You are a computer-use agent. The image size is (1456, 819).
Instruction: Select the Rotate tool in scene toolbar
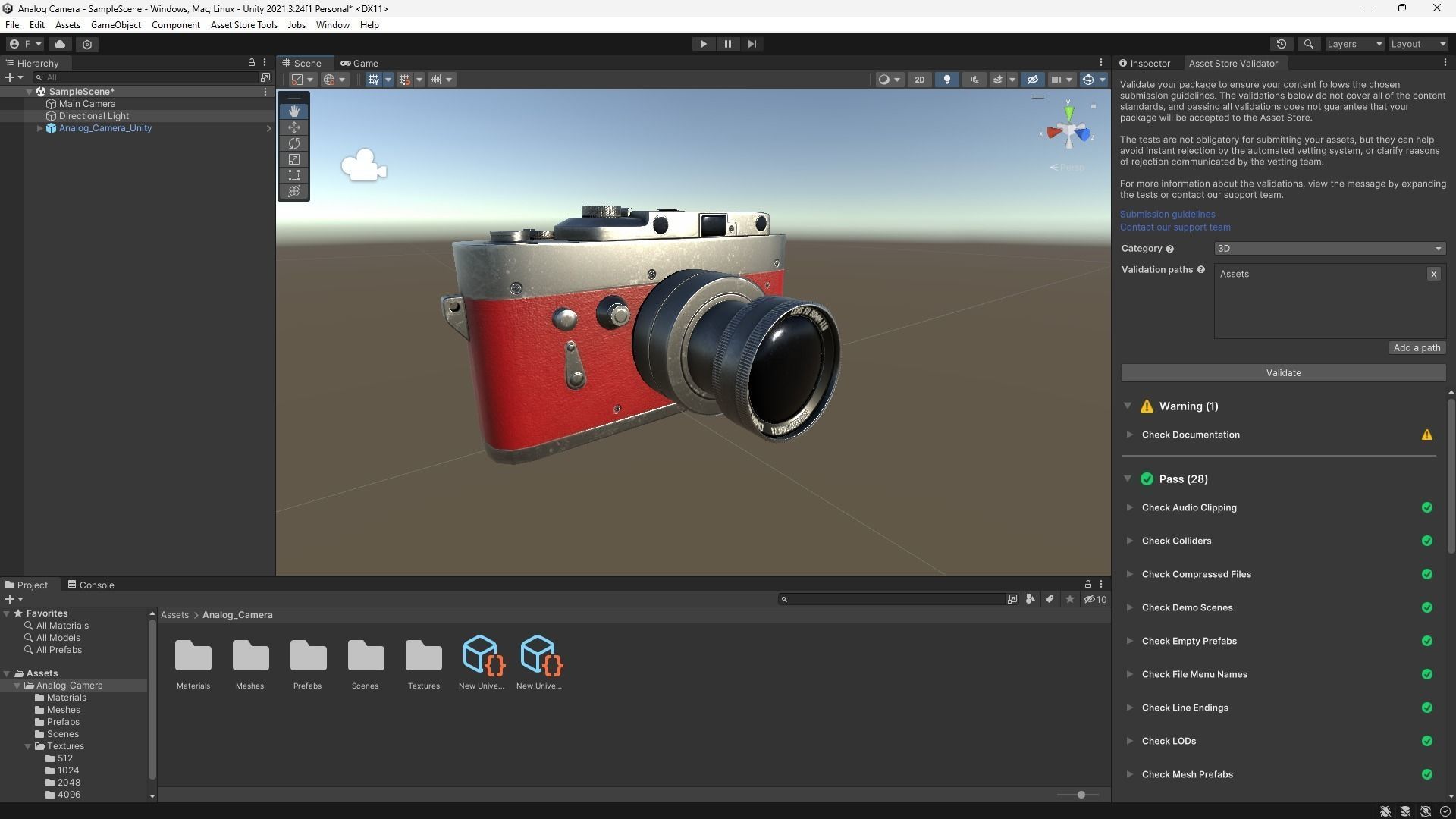(x=294, y=143)
